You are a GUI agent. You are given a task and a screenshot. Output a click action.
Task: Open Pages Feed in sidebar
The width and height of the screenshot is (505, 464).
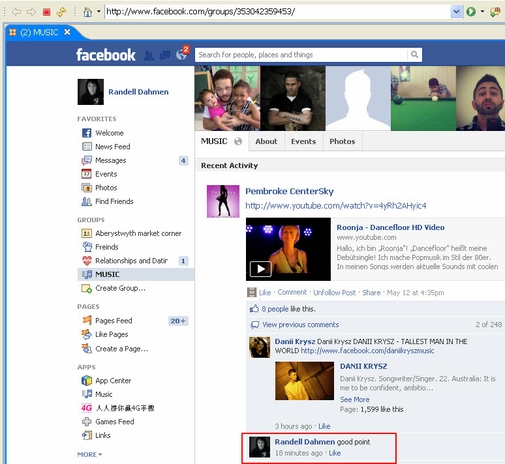tap(114, 321)
